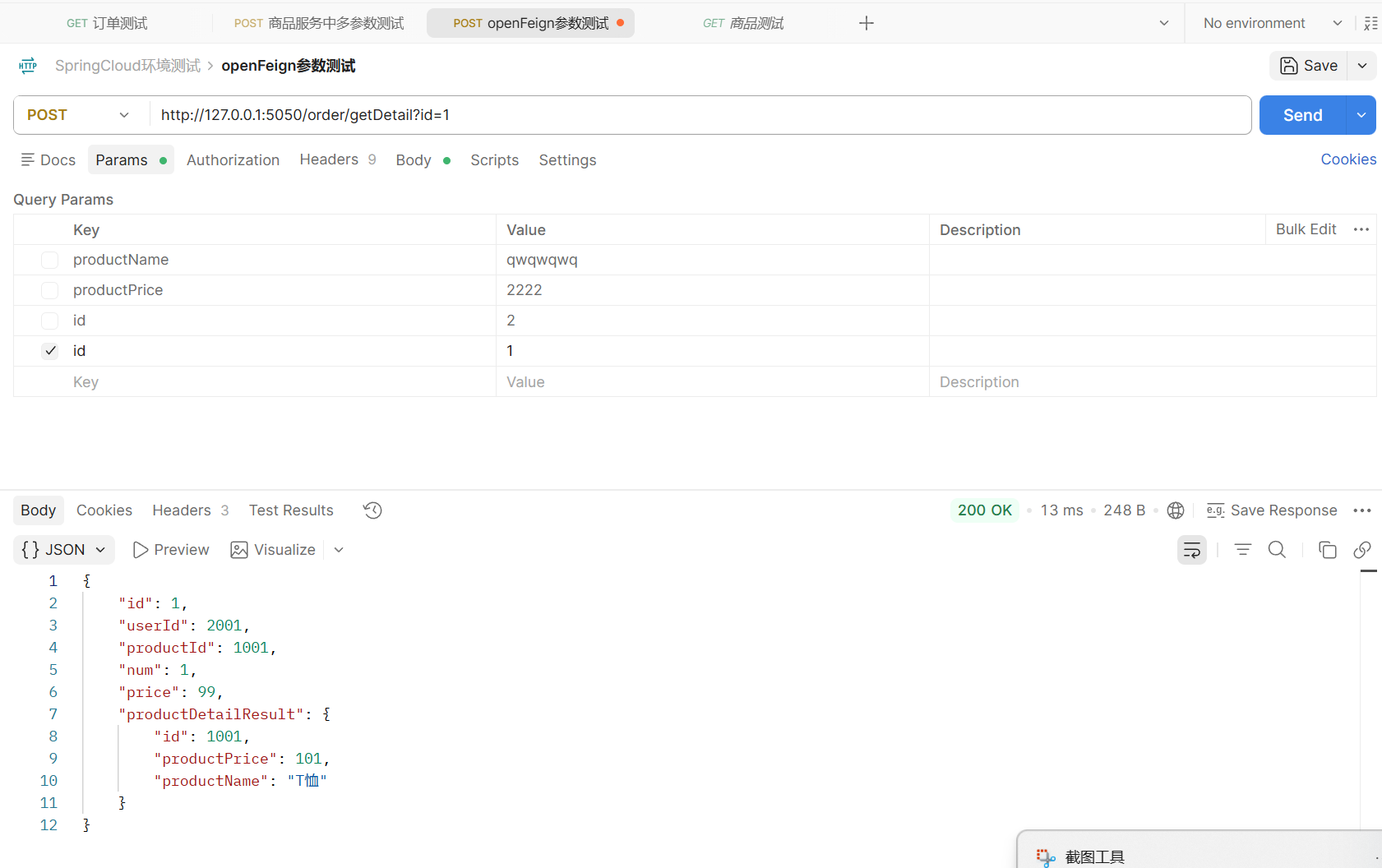
Task: Expand the Send button options arrow
Action: 1361,115
